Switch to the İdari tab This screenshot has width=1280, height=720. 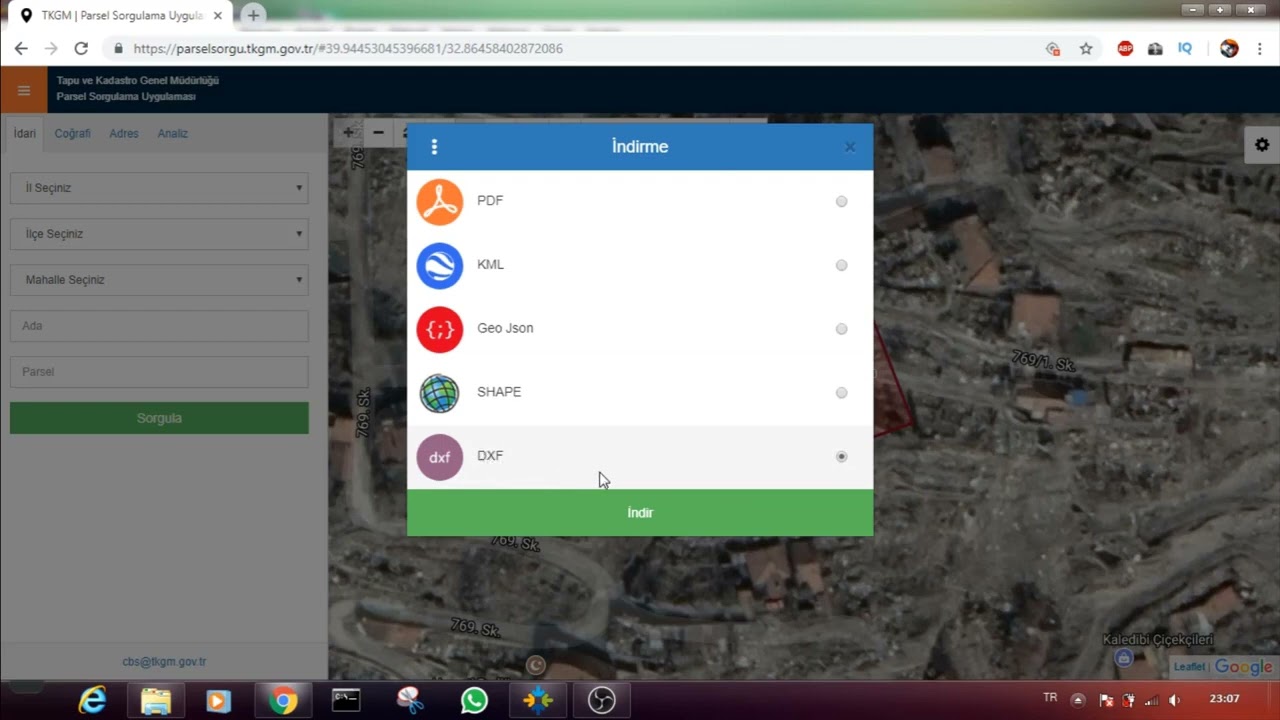coord(24,133)
